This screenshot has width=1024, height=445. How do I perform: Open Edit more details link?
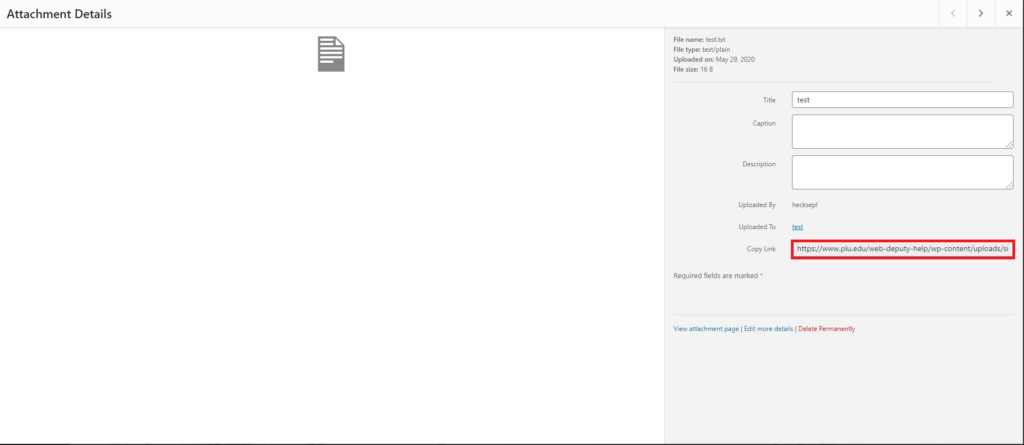click(x=768, y=328)
